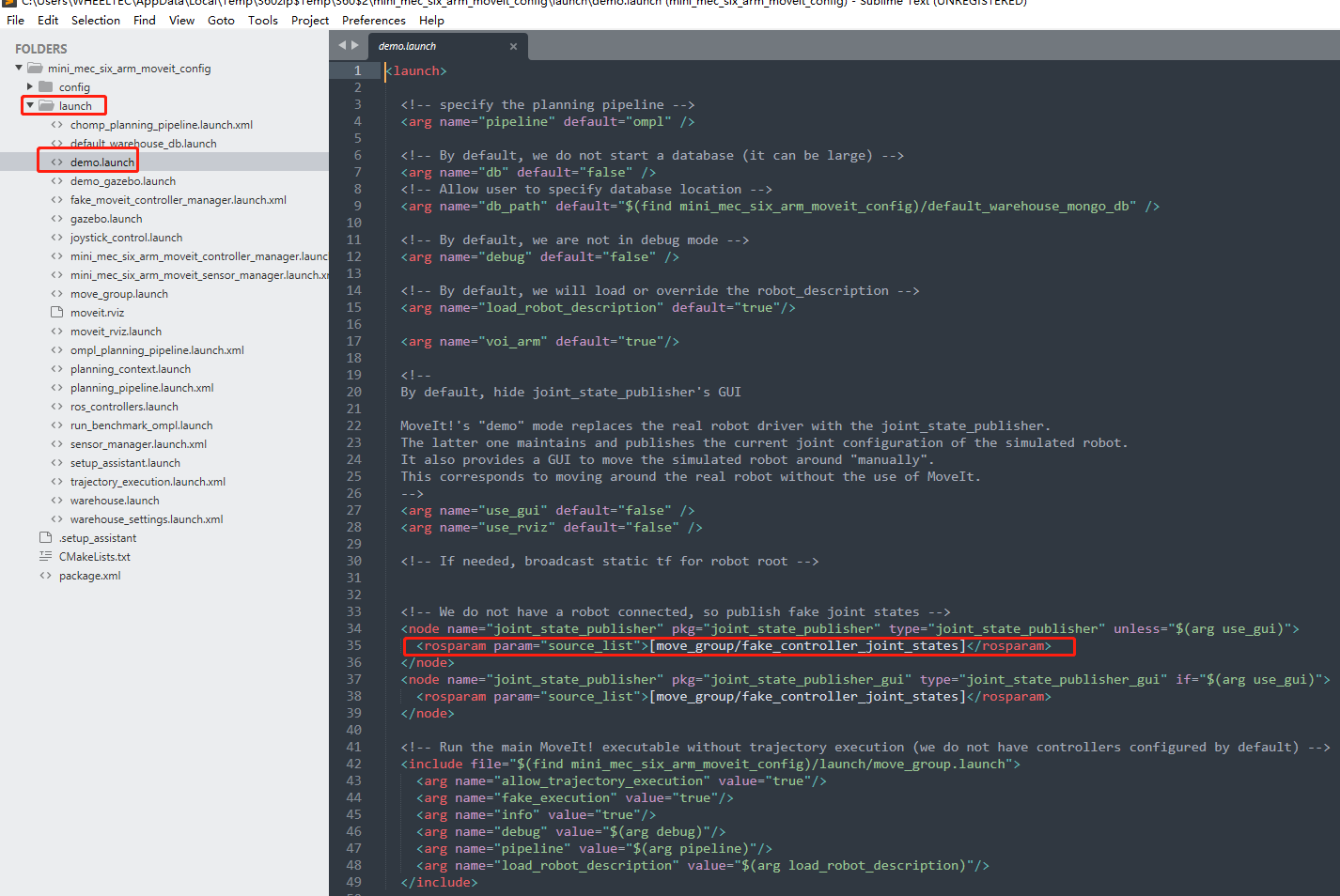
Task: Open warehouse.launch file
Action: [115, 501]
